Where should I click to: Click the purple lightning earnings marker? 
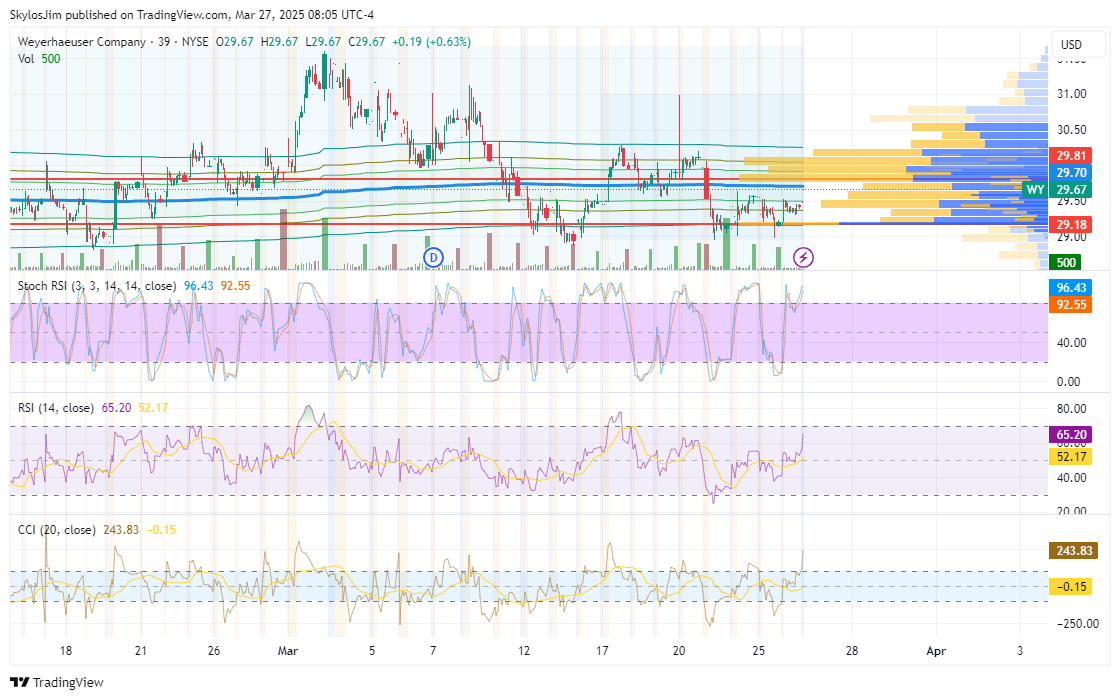pos(803,258)
